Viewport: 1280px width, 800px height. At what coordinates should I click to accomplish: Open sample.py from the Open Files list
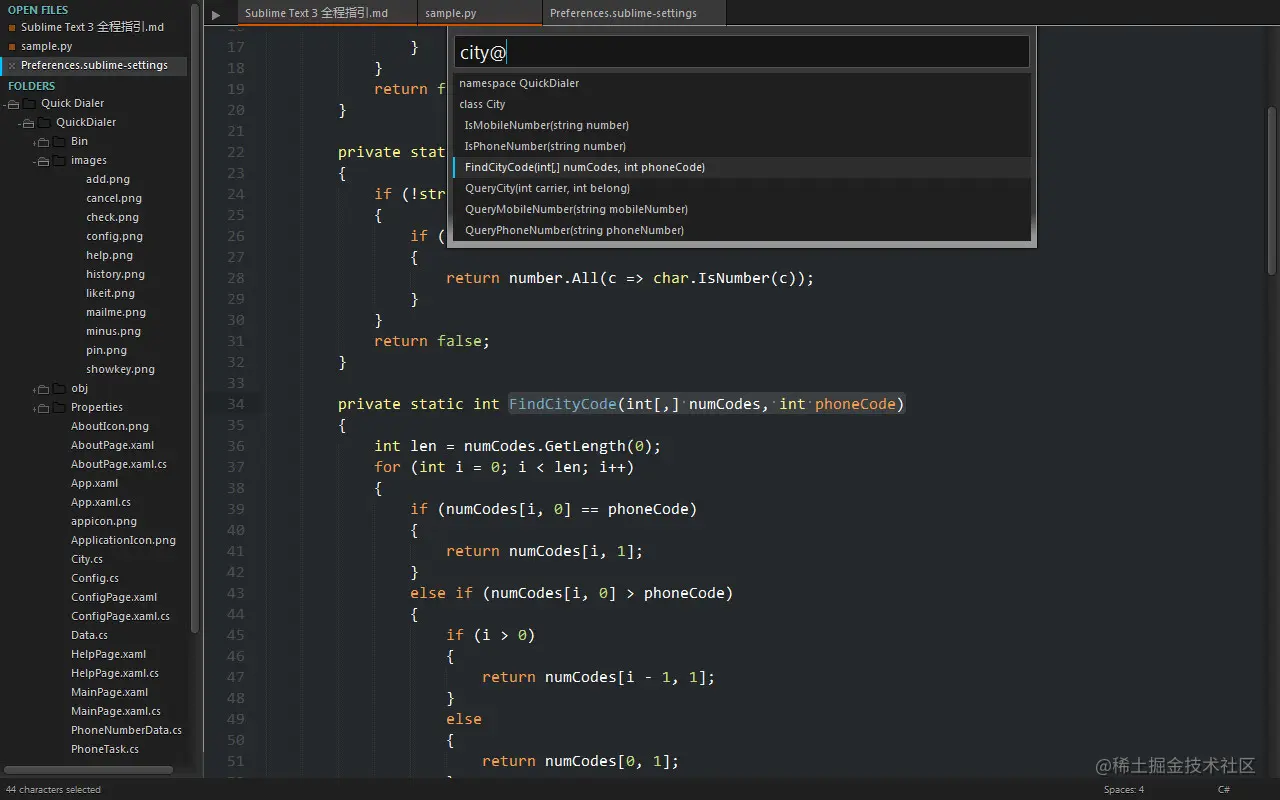point(46,46)
